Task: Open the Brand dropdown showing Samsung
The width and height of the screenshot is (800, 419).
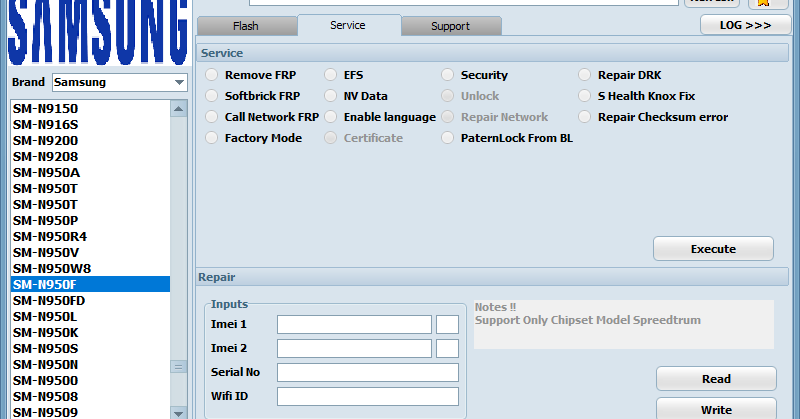Action: (120, 82)
